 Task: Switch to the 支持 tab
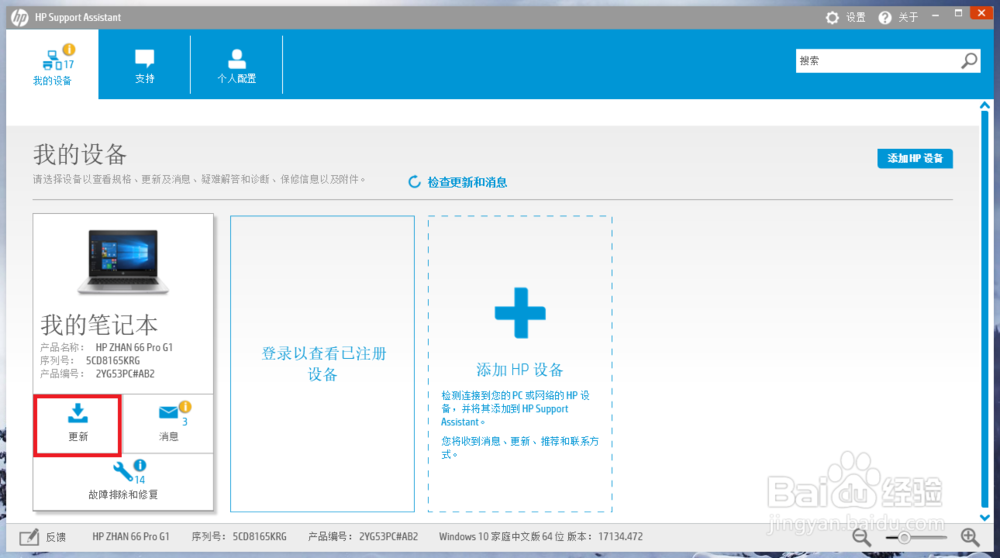click(x=145, y=64)
